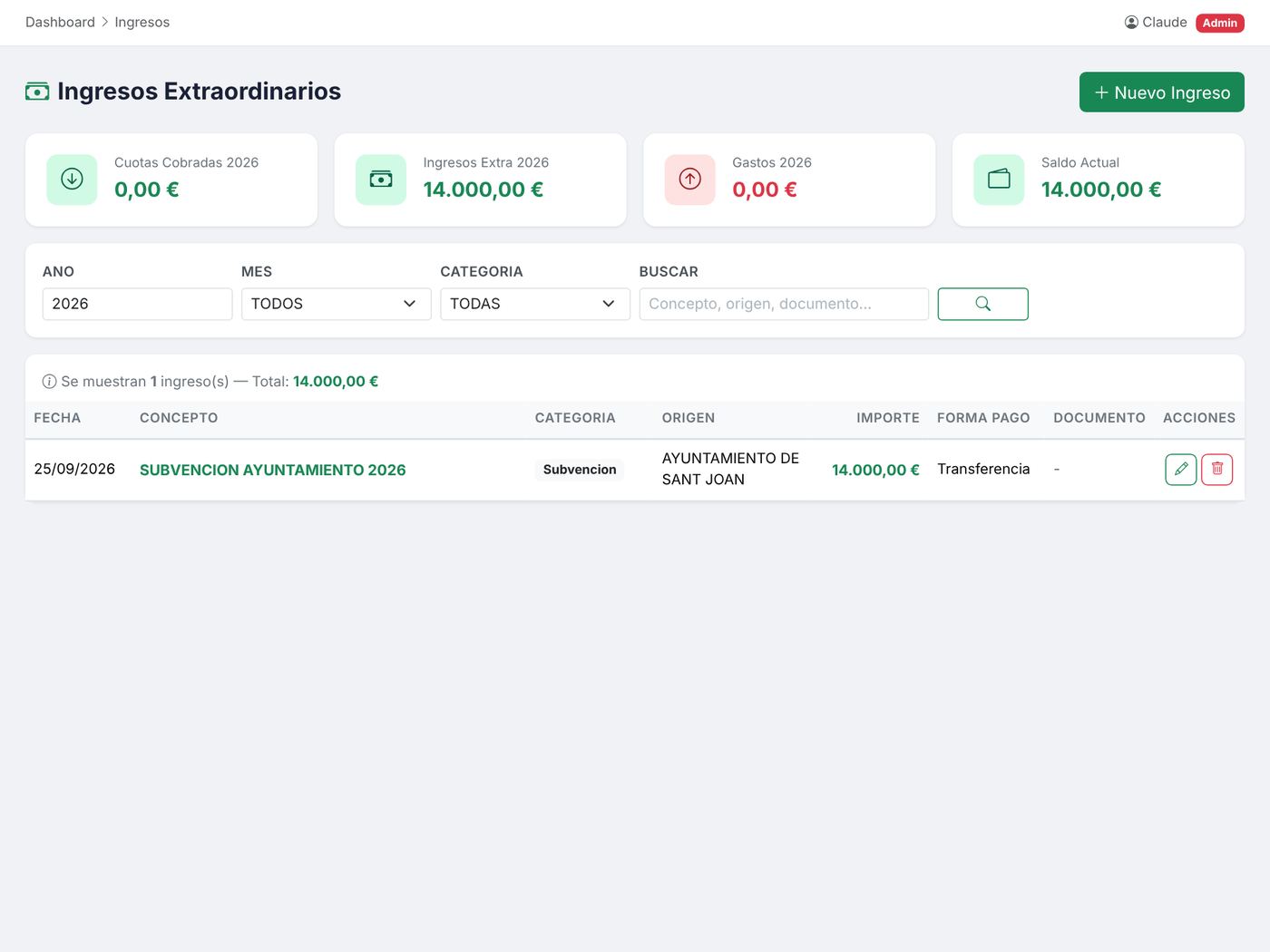The width and height of the screenshot is (1270, 952).
Task: Click the Saldo Actual value 14.000,00 €
Action: tap(1101, 189)
